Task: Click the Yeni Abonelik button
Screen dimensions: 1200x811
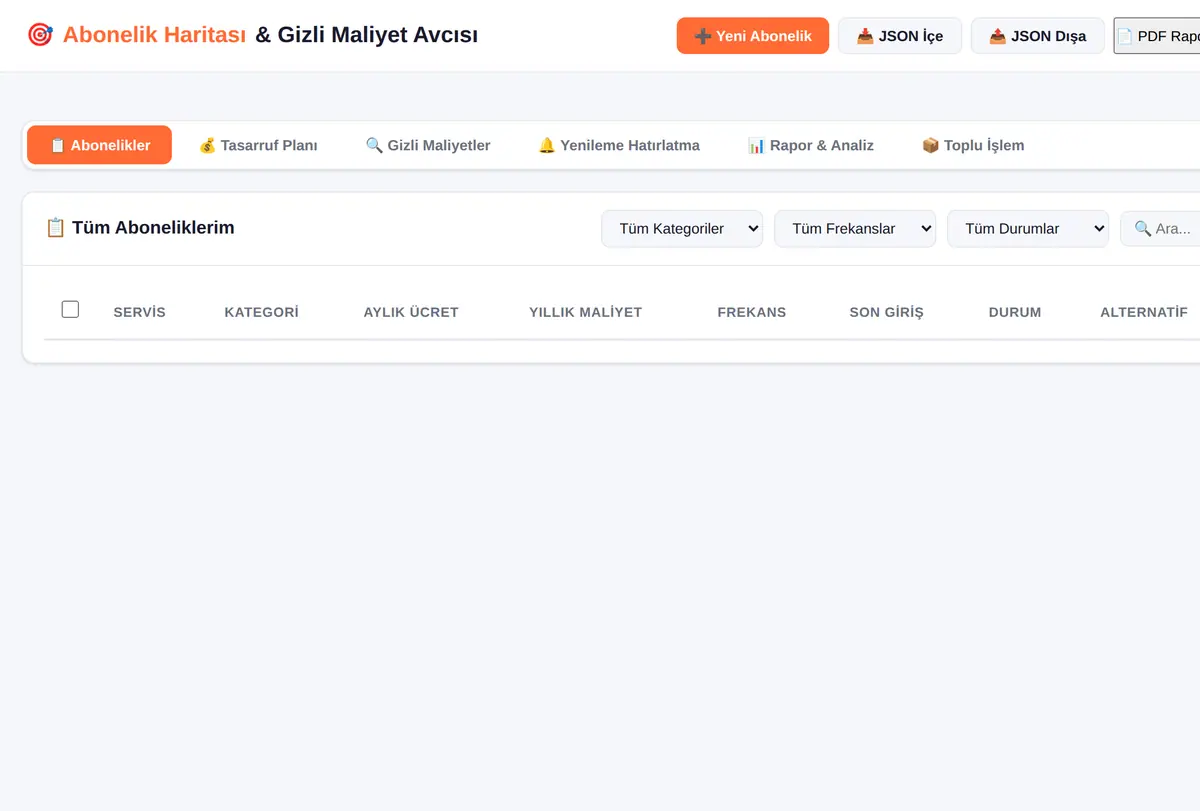Action: [752, 36]
